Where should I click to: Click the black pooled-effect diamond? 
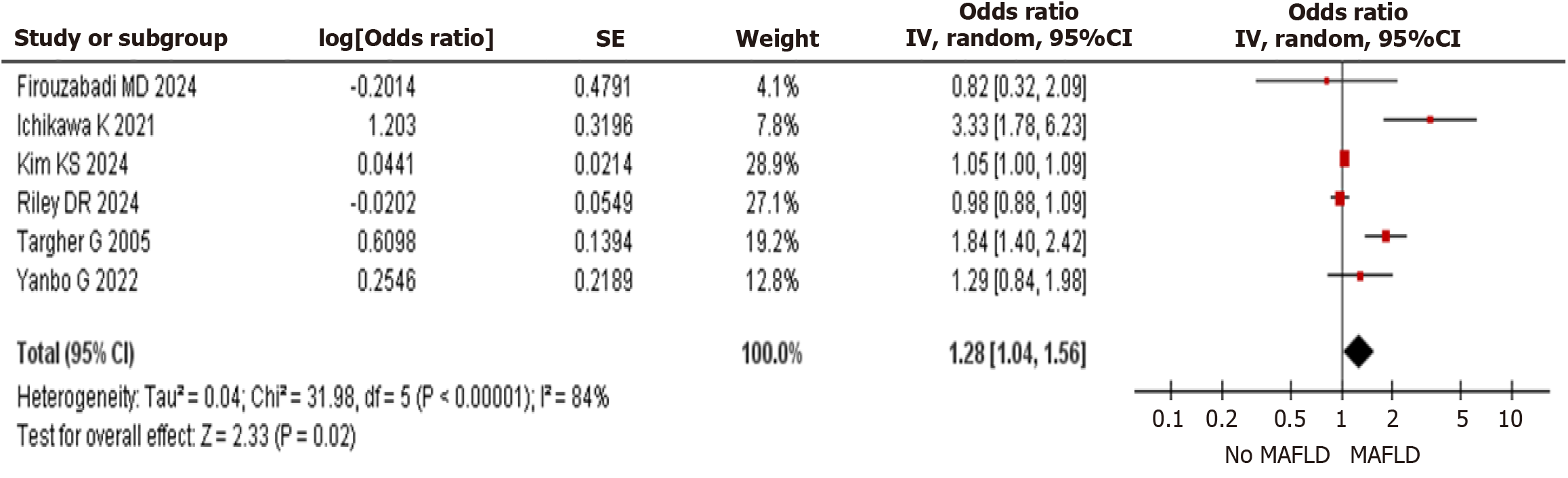tap(1358, 352)
